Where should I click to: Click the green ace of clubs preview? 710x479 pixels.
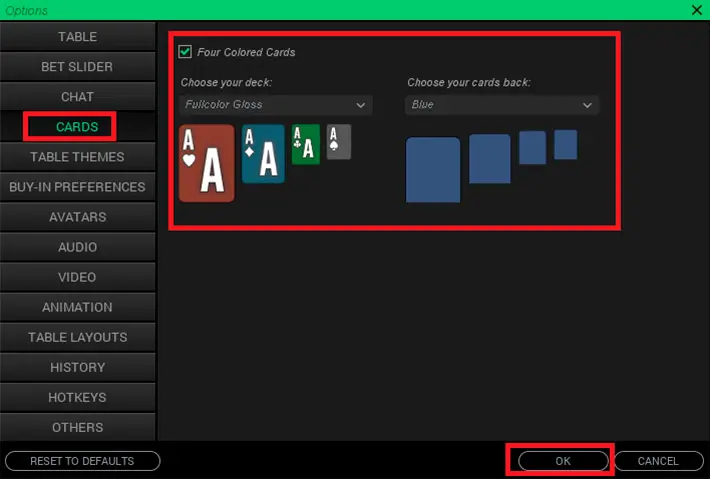[x=306, y=144]
